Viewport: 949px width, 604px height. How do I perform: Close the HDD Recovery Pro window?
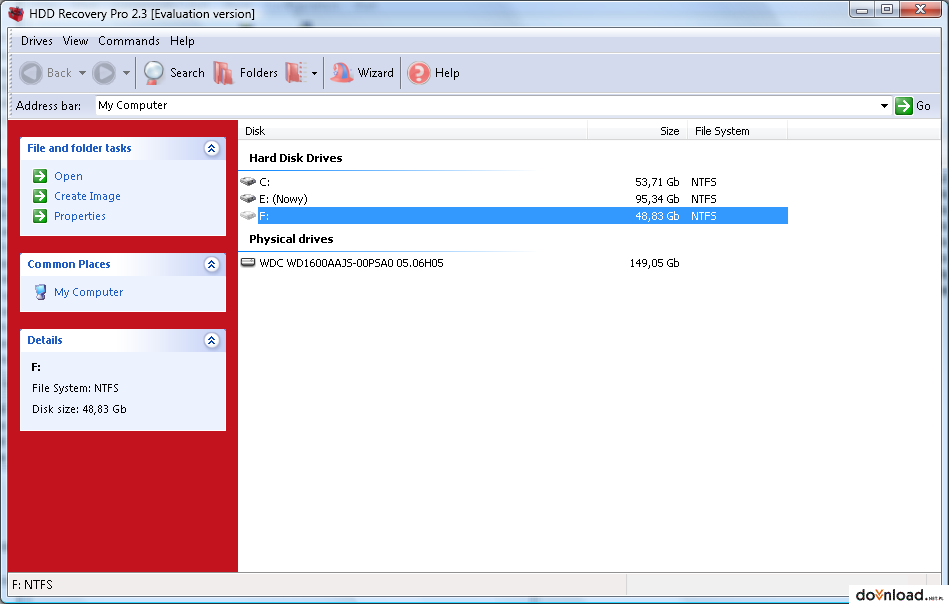click(920, 10)
